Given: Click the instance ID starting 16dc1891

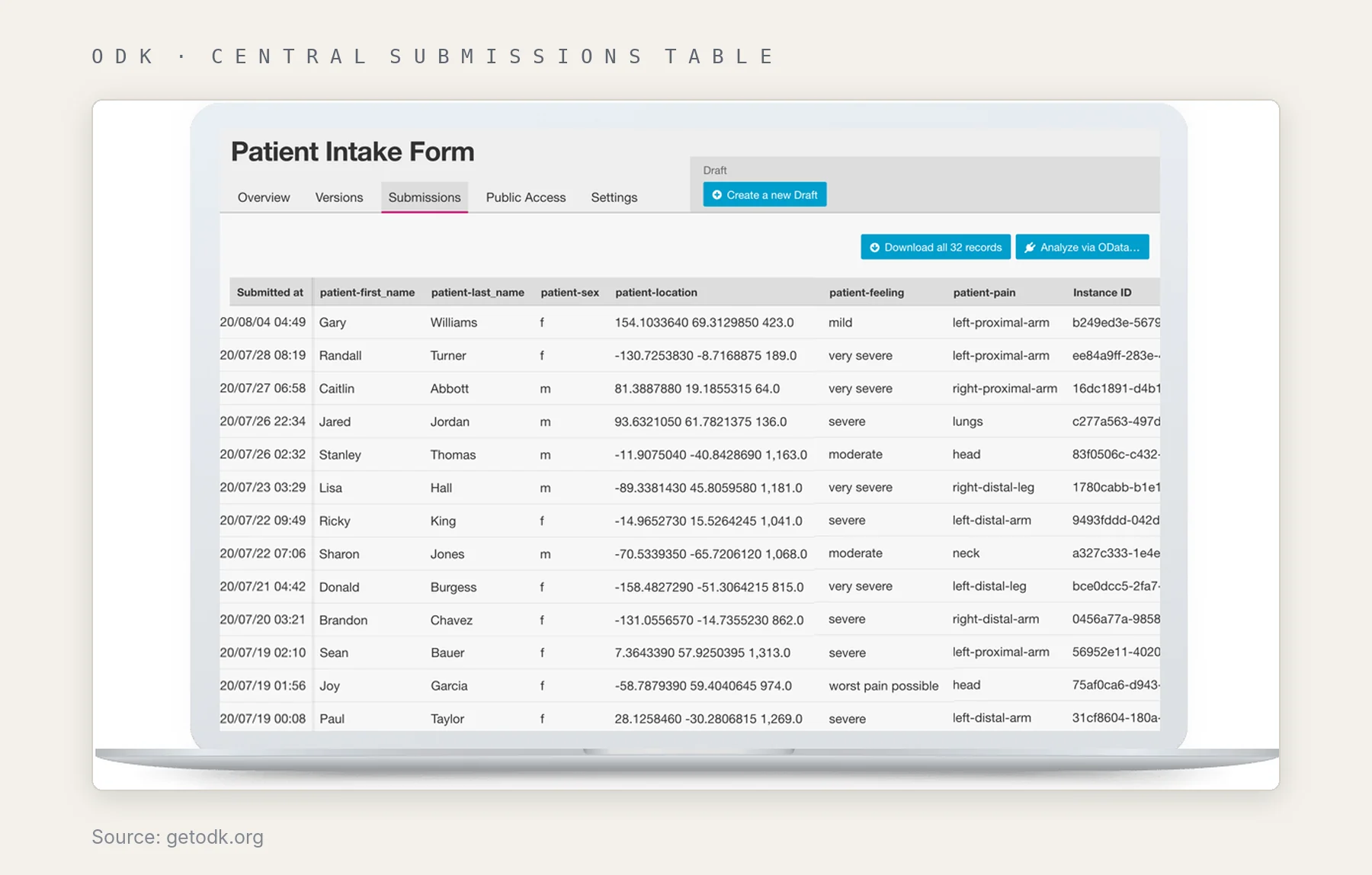Looking at the screenshot, I should point(1116,389).
